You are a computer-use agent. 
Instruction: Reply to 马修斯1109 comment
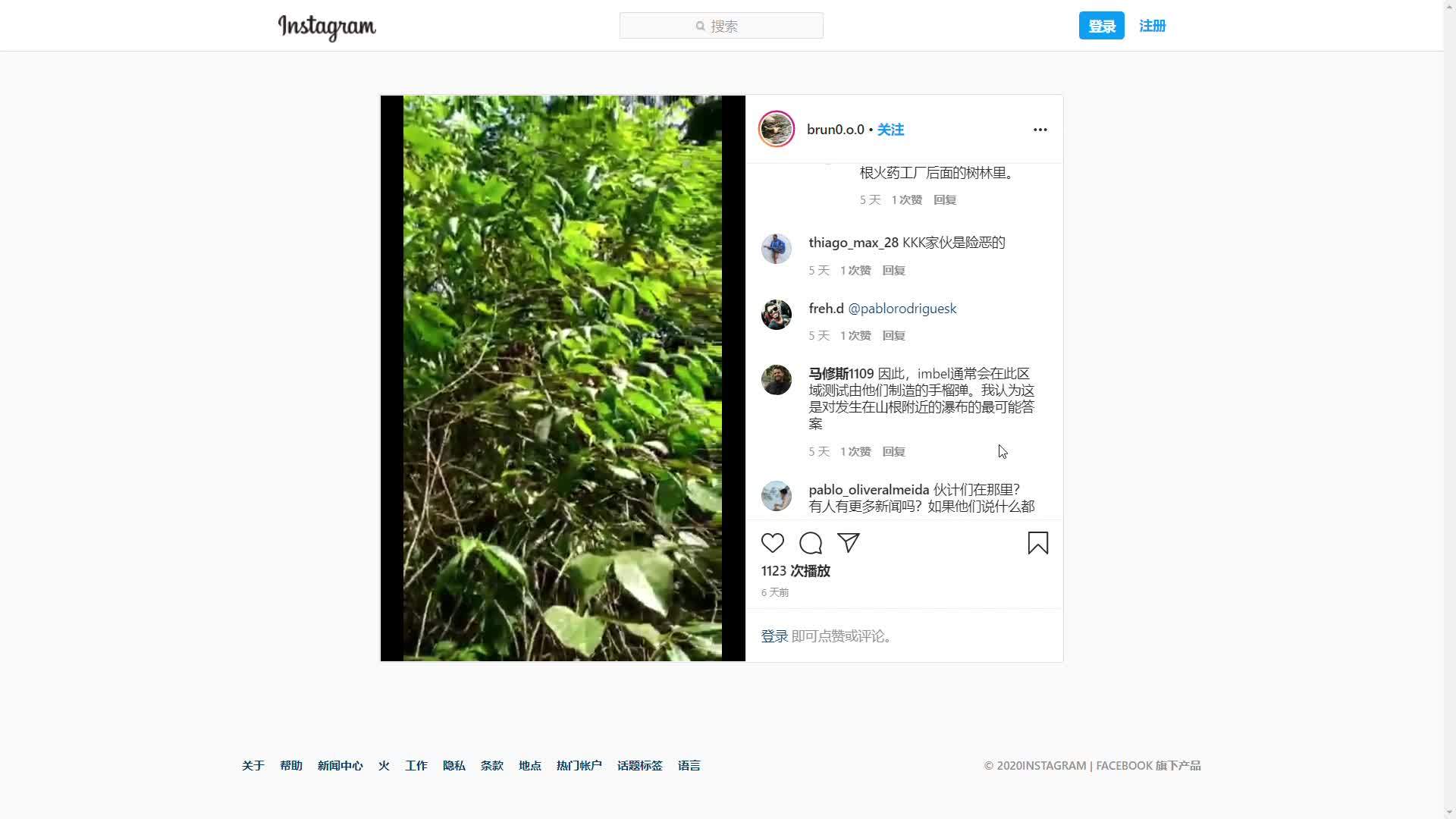[x=893, y=451]
